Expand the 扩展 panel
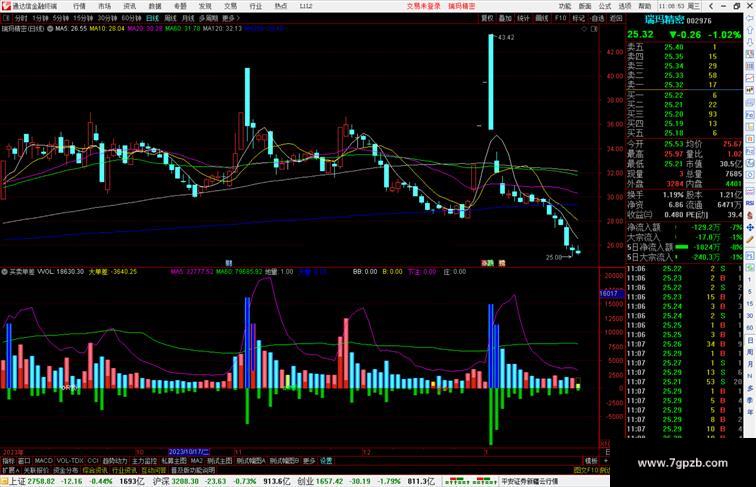756x487 pixels. tap(10, 470)
